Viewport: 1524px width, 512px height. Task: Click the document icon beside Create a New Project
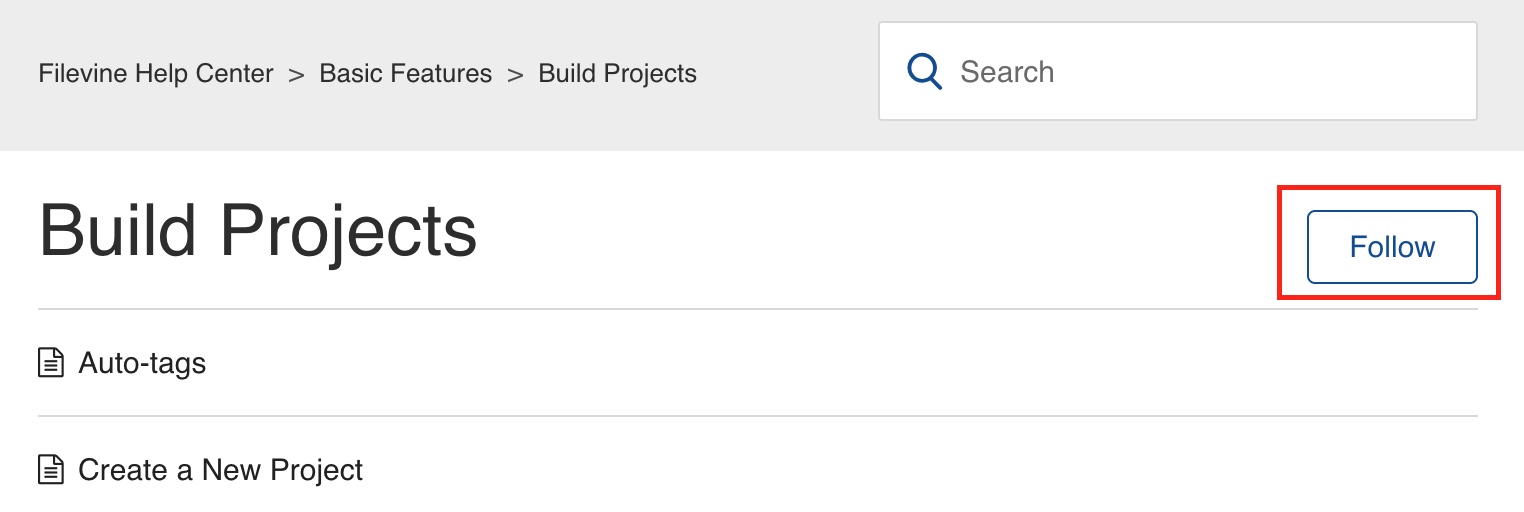coord(50,470)
